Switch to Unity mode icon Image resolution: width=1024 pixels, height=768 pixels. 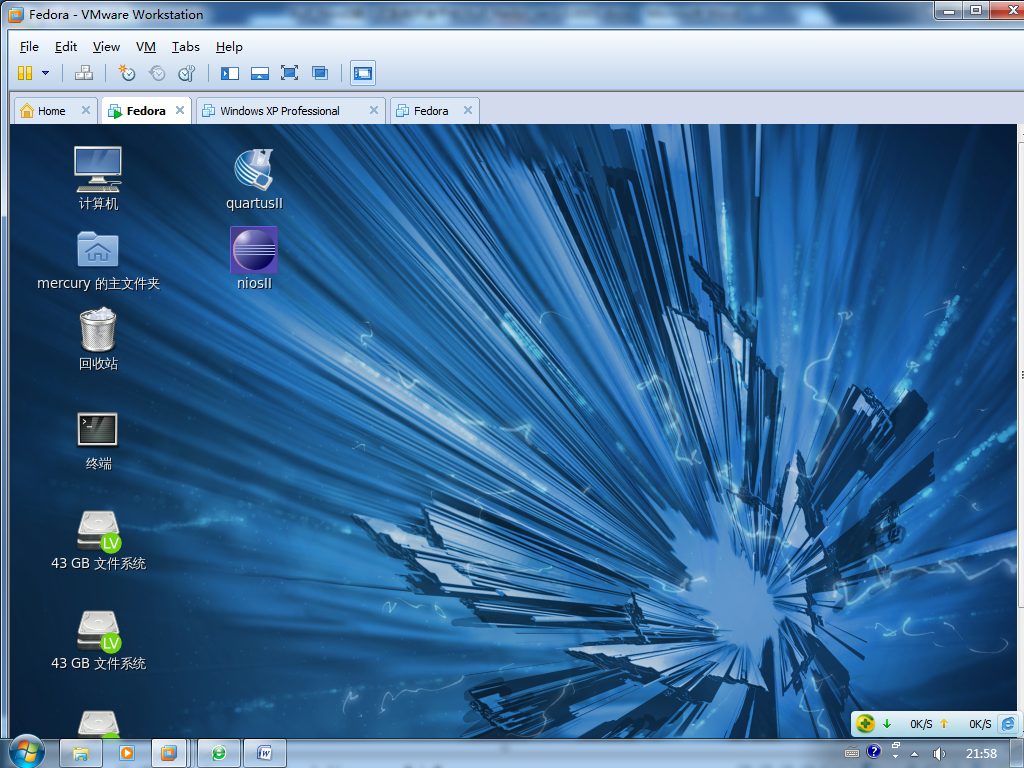pos(320,73)
